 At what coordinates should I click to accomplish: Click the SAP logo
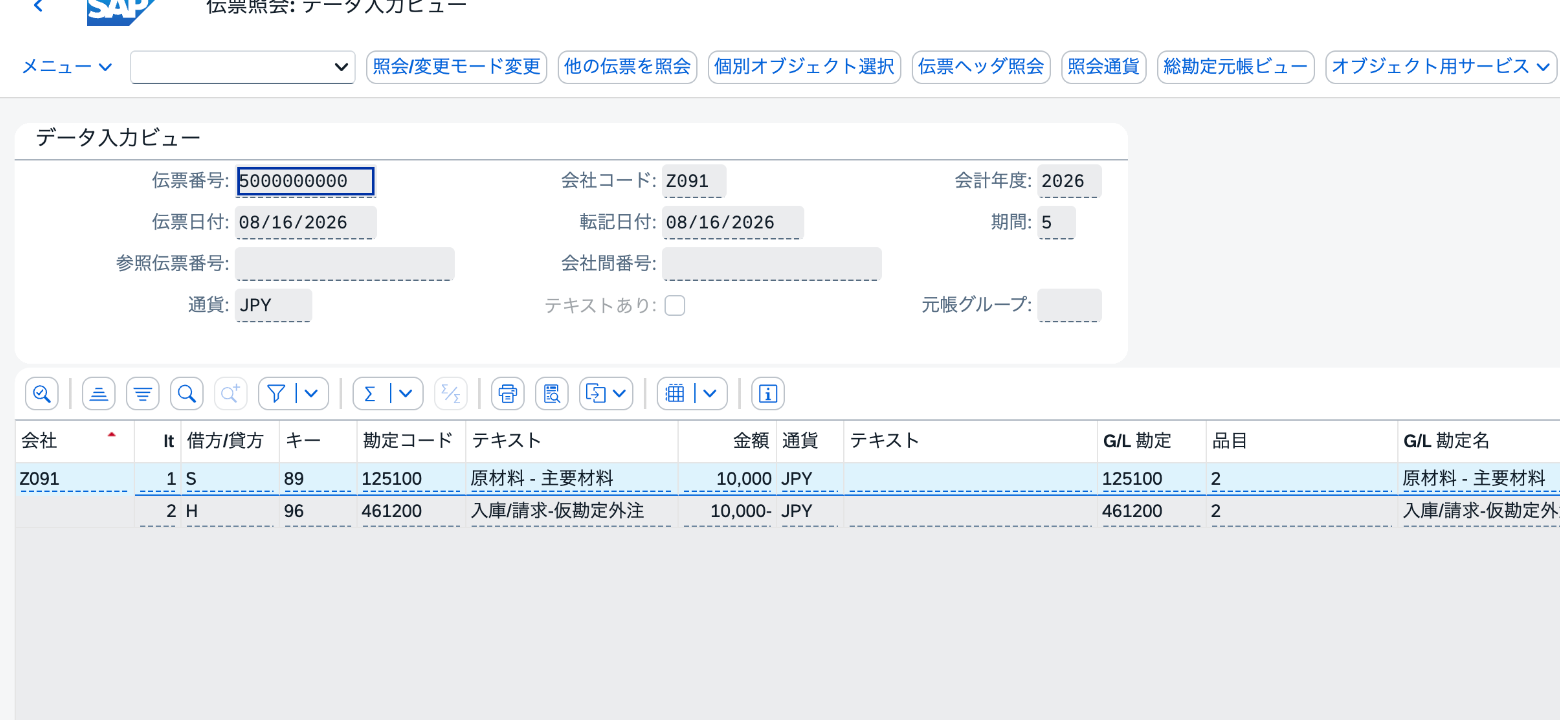coord(121,11)
